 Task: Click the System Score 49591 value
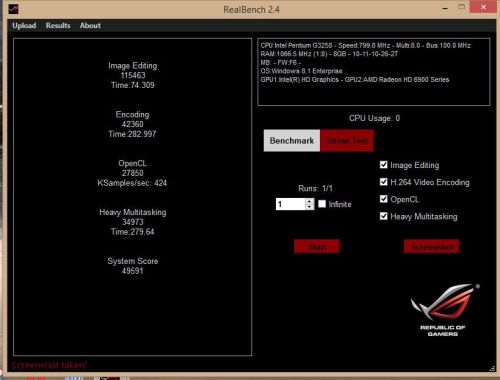click(x=132, y=271)
